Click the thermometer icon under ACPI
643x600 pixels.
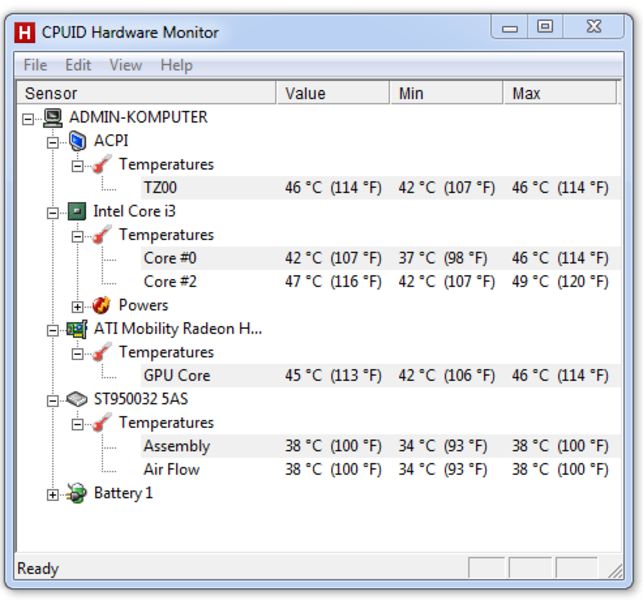[102, 164]
